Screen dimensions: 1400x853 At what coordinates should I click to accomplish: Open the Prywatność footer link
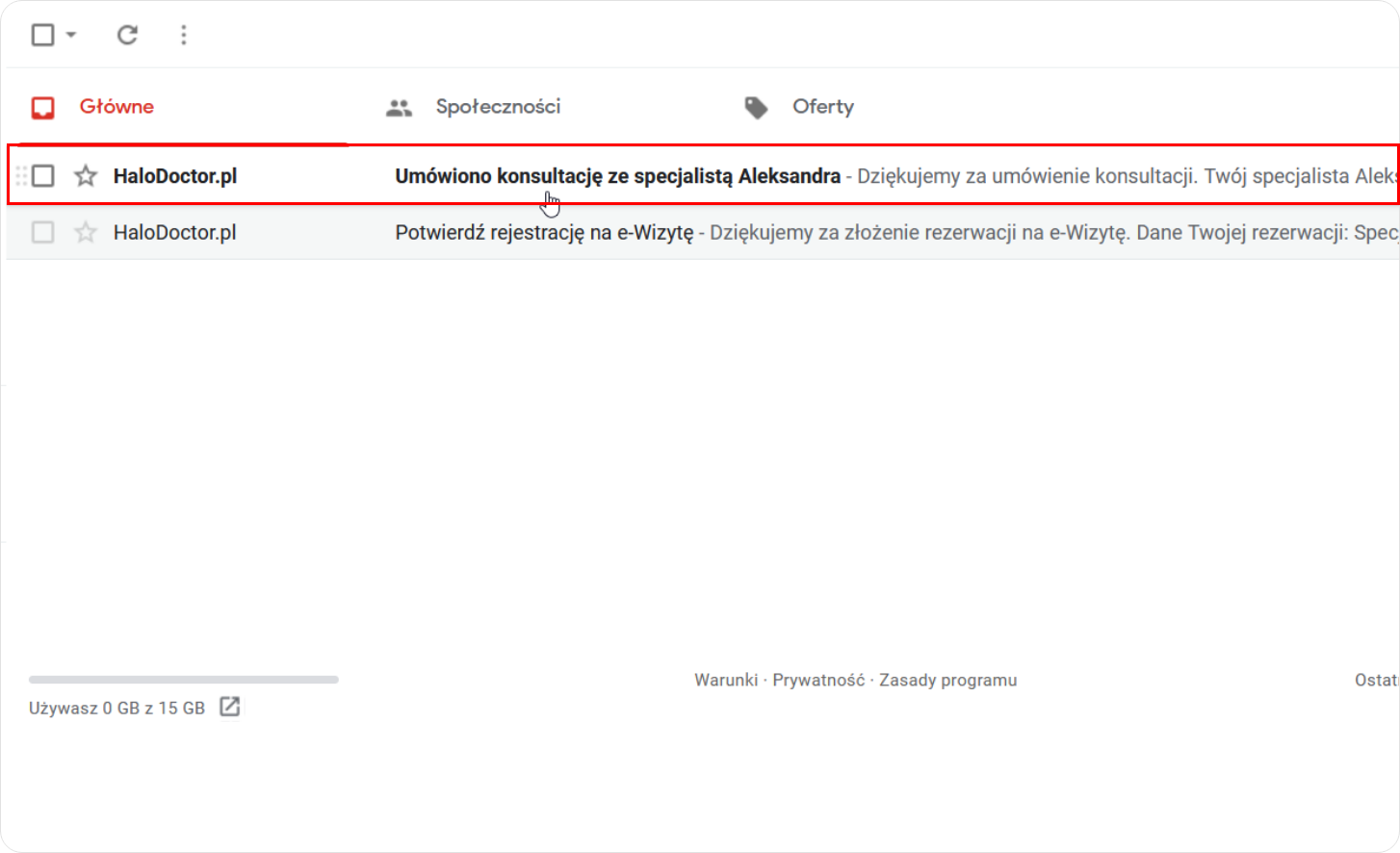point(818,680)
